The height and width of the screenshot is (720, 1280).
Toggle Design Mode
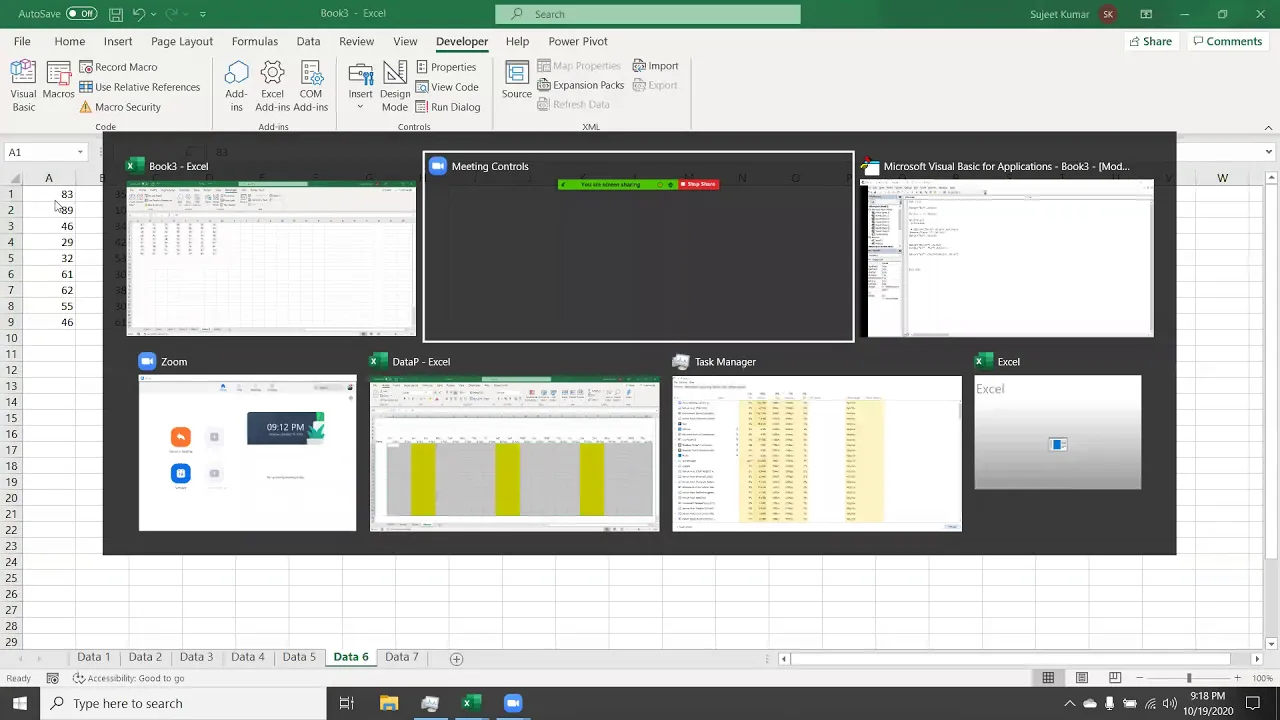(x=395, y=86)
